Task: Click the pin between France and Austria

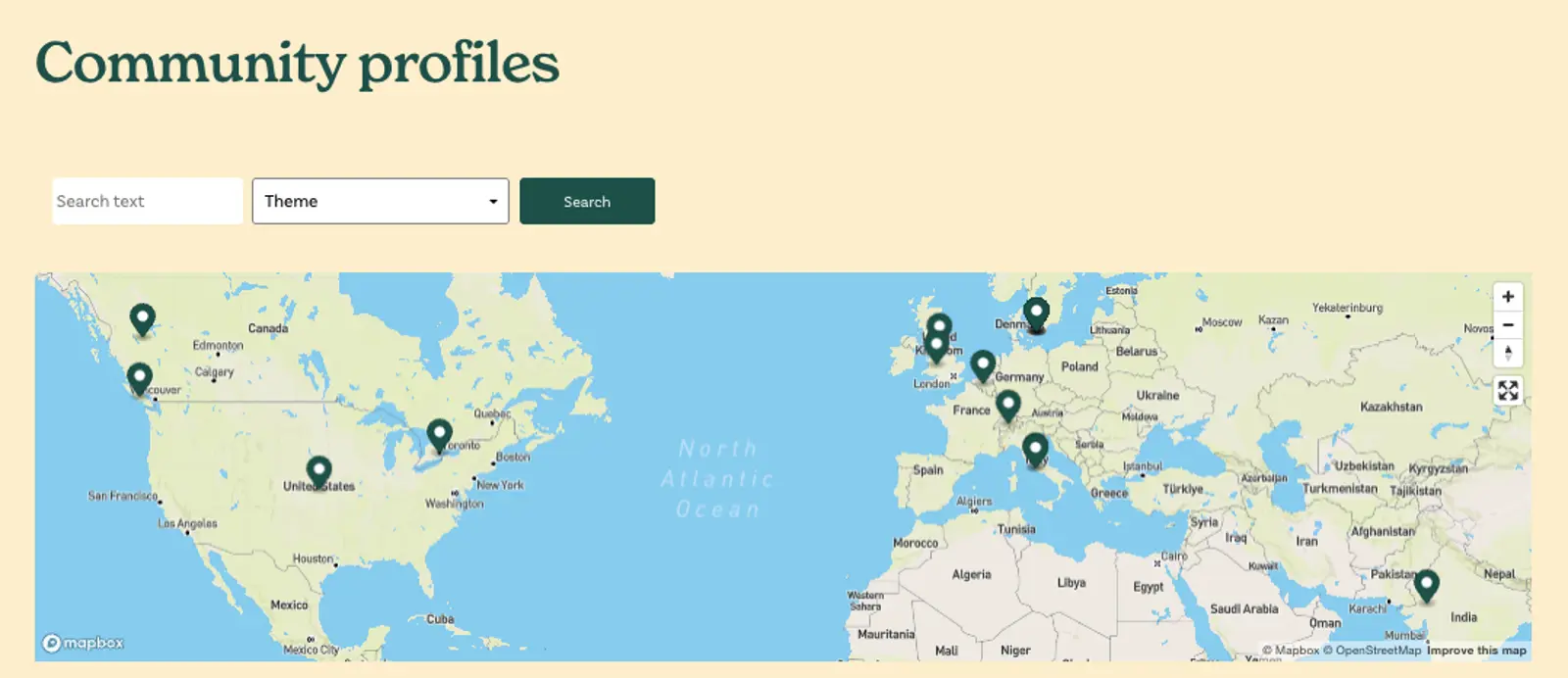Action: pos(1007,405)
